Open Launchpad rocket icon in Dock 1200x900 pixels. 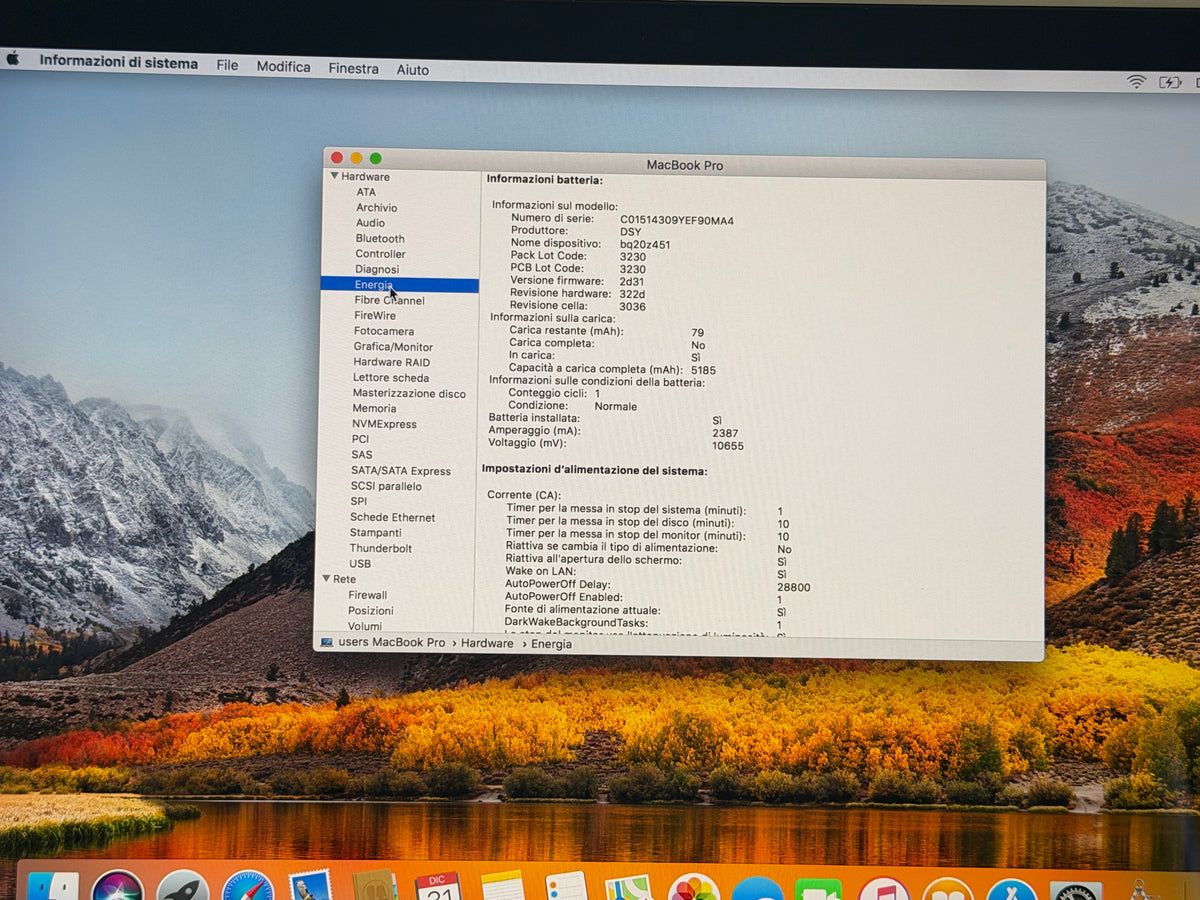point(183,887)
